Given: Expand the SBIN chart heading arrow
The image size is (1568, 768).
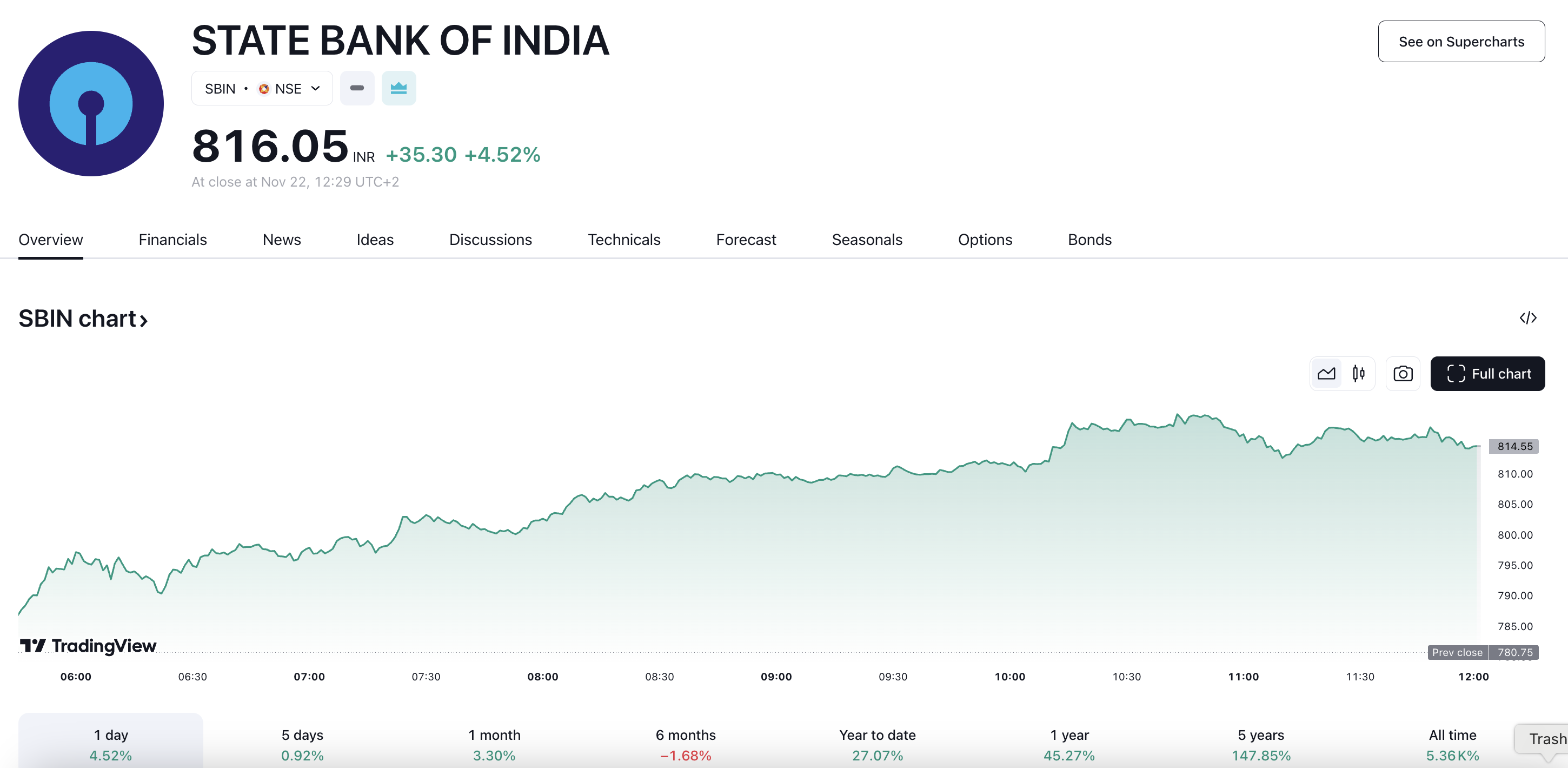Looking at the screenshot, I should pos(144,320).
